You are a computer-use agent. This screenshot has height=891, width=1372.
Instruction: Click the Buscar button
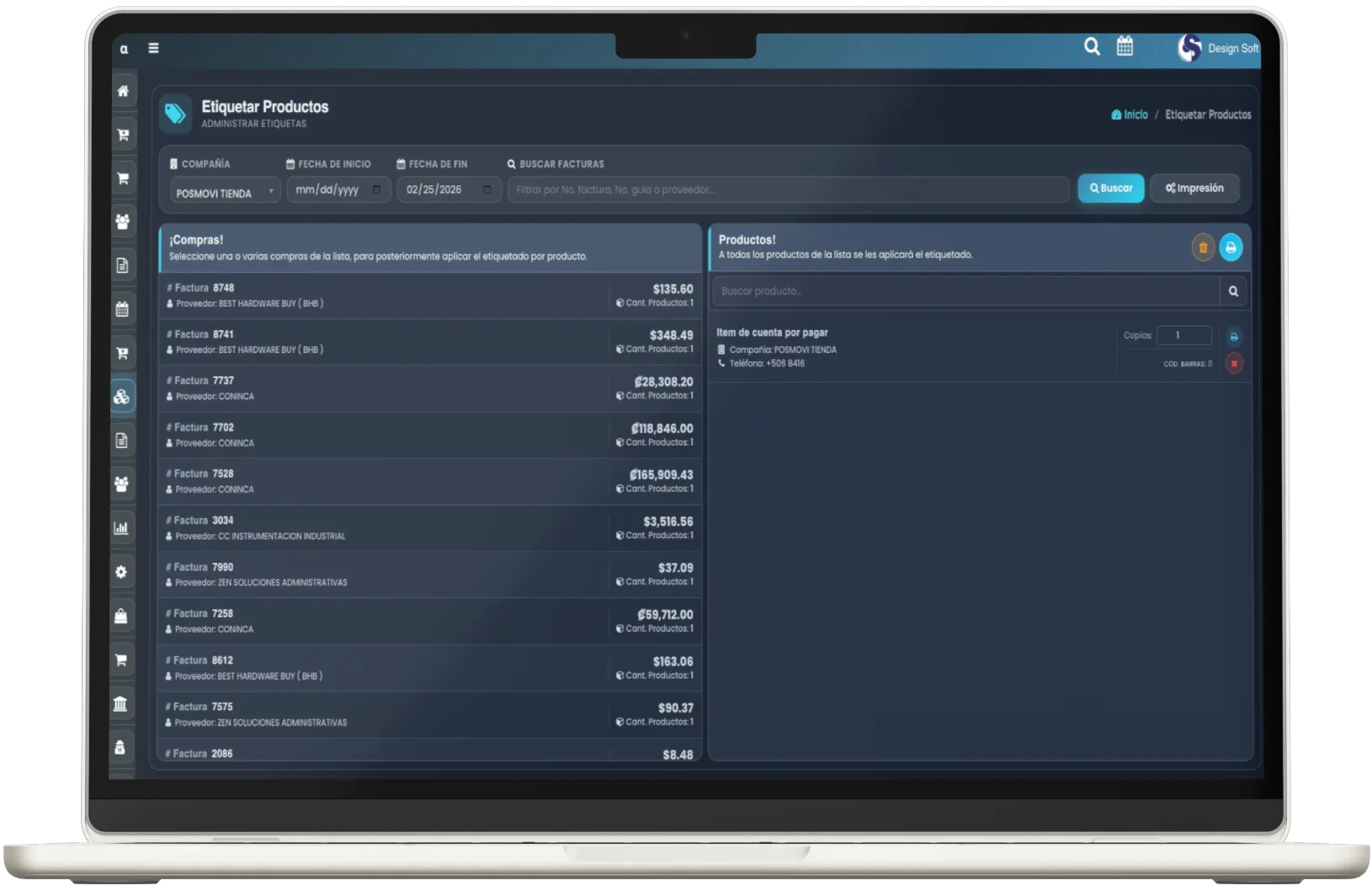1110,189
